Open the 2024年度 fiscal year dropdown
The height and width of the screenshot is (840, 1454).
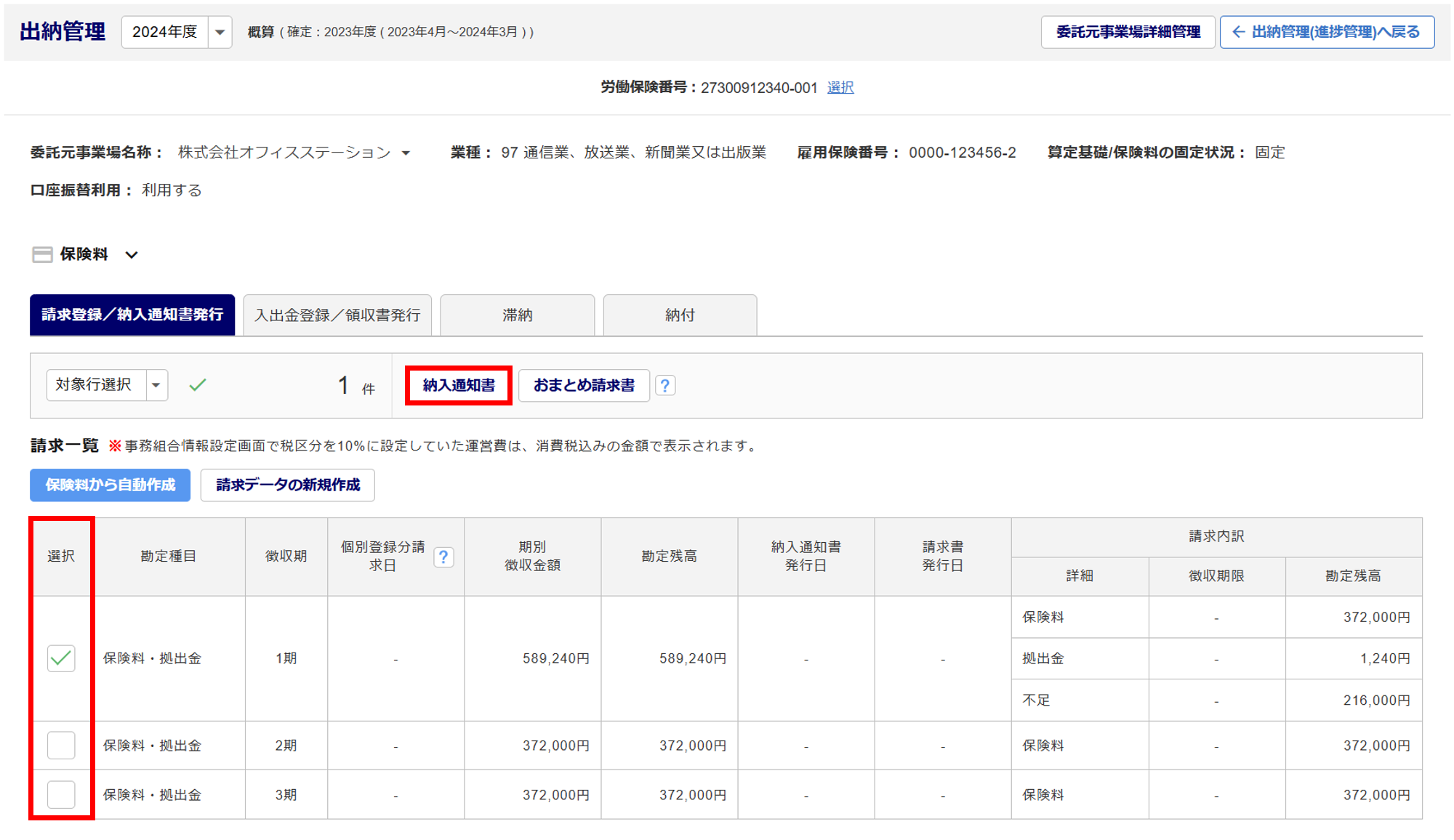coord(220,32)
